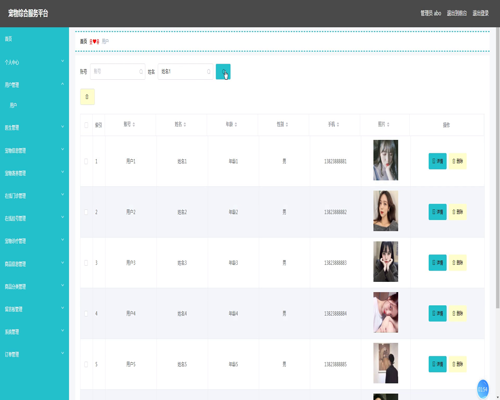500x400 pixels.
Task: Open details for user 用户4 row
Action: coord(437,313)
